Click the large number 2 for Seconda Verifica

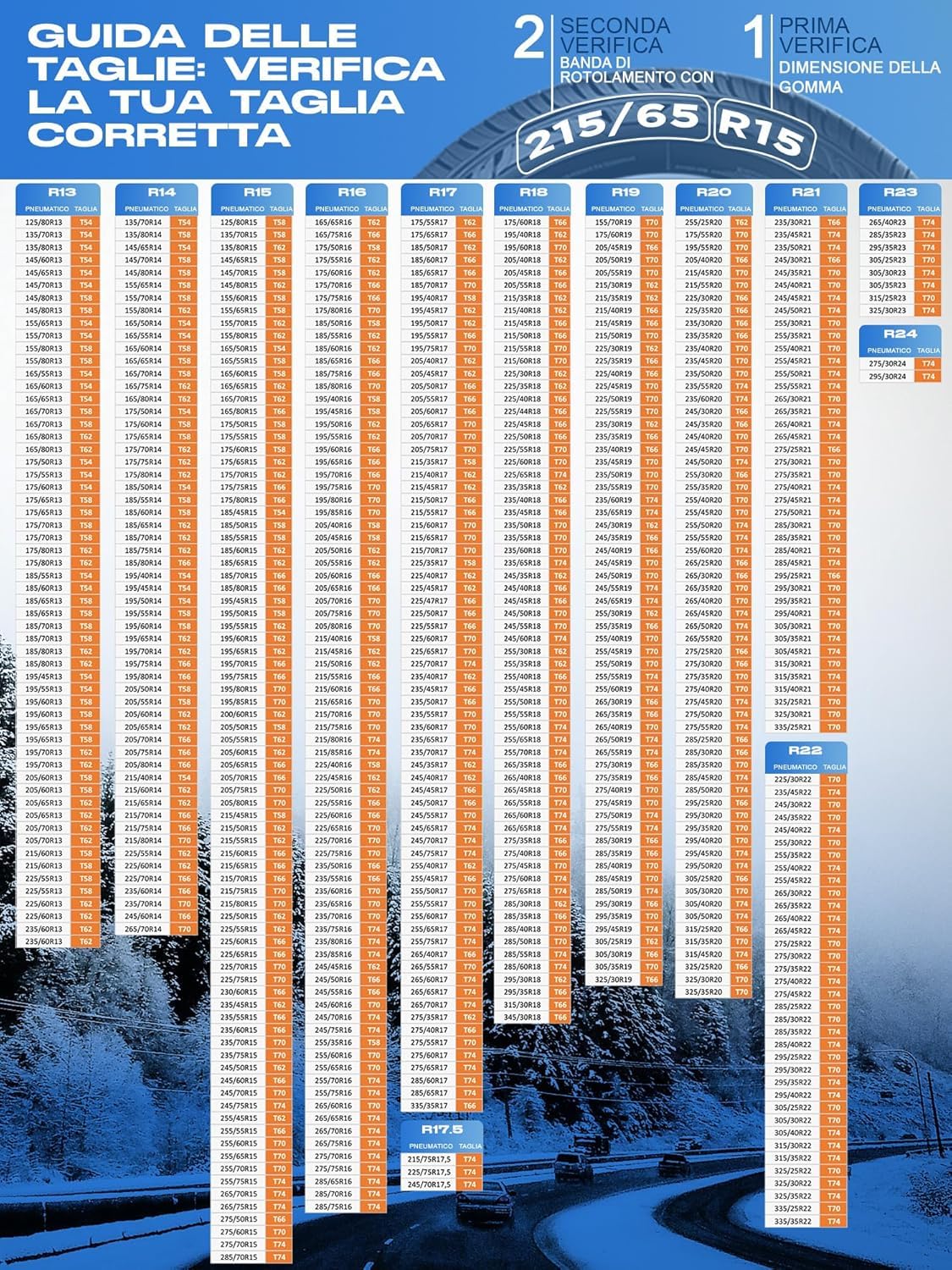tap(529, 38)
